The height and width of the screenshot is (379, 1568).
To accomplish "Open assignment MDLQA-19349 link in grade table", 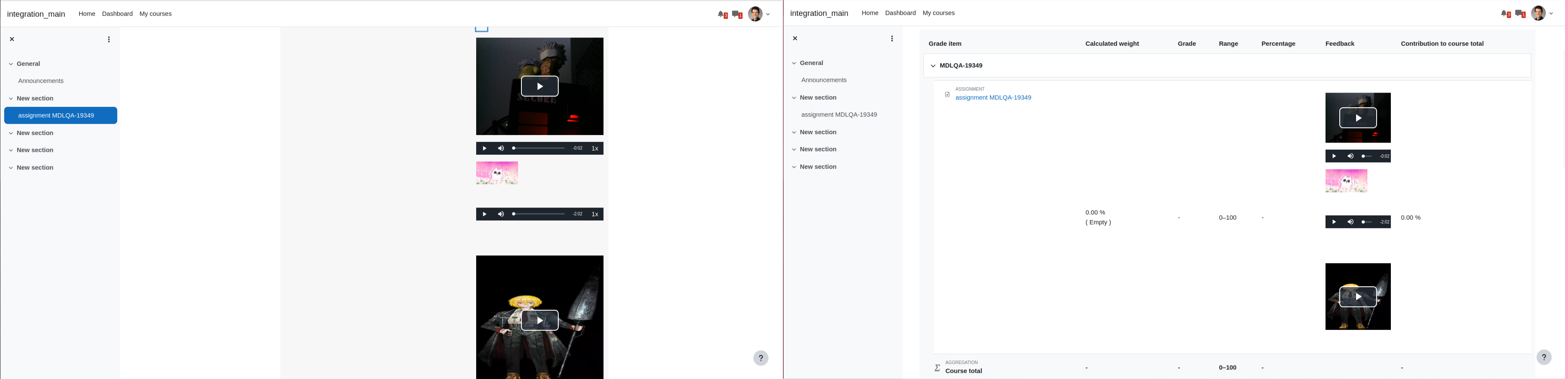I will [x=993, y=98].
